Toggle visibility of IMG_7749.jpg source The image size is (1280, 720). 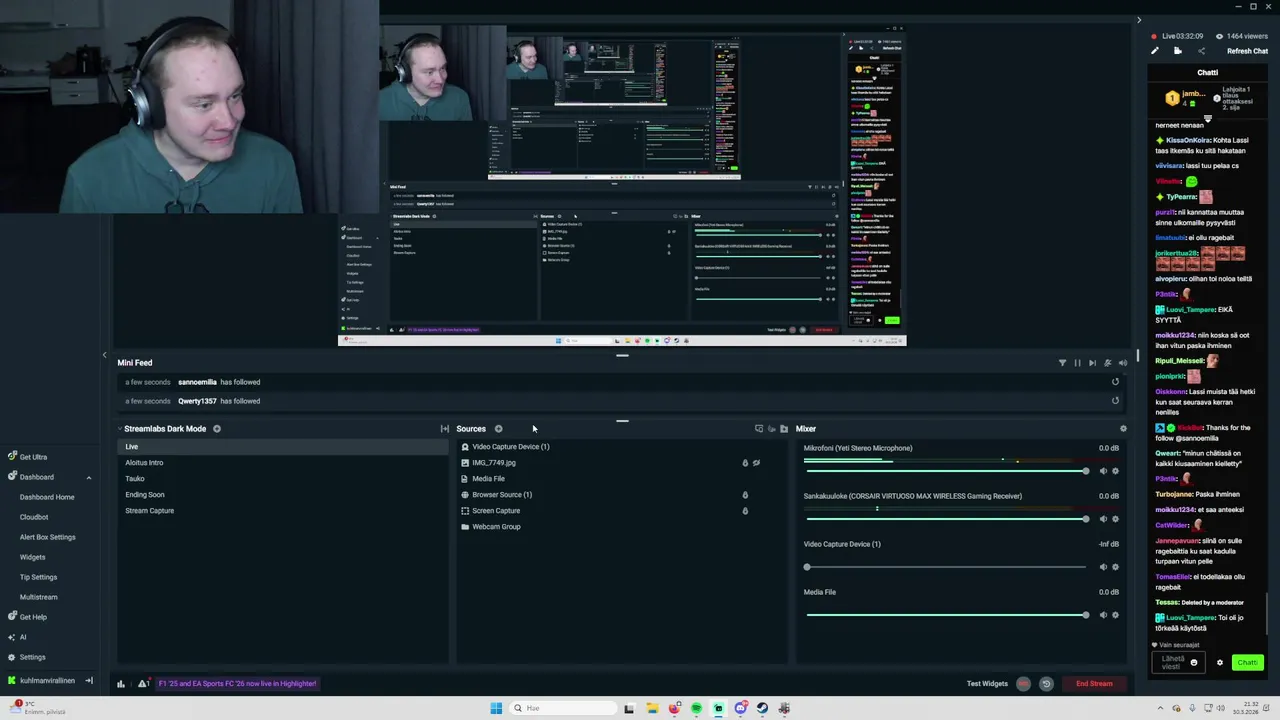point(757,463)
